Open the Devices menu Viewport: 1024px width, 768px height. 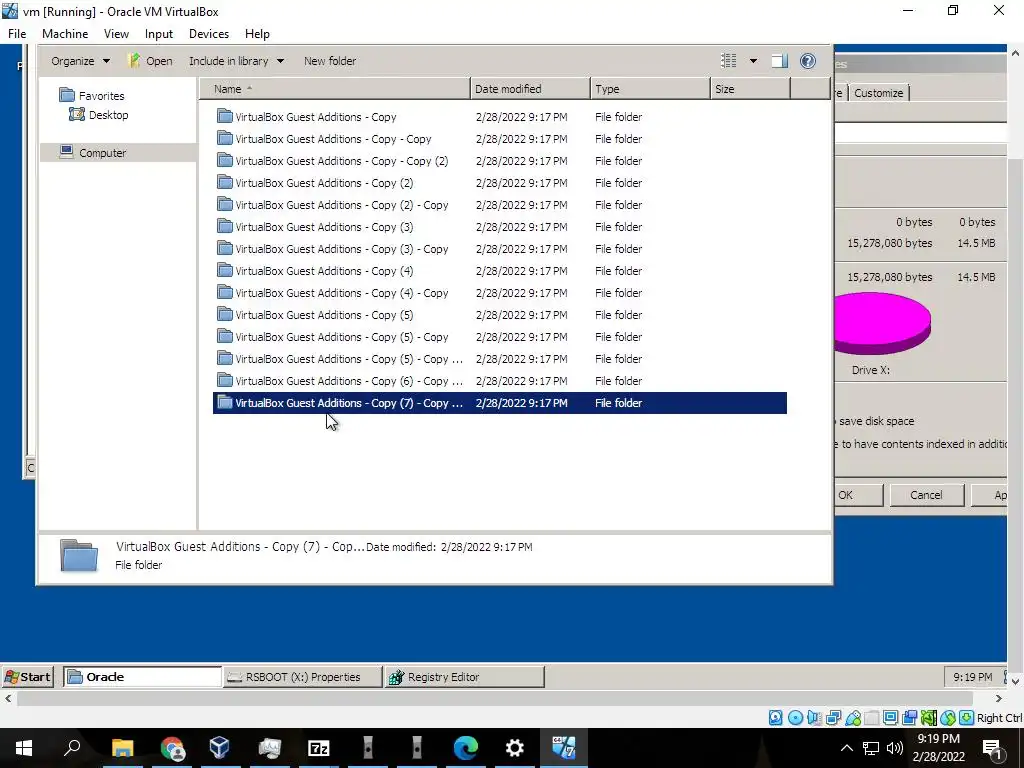click(209, 34)
